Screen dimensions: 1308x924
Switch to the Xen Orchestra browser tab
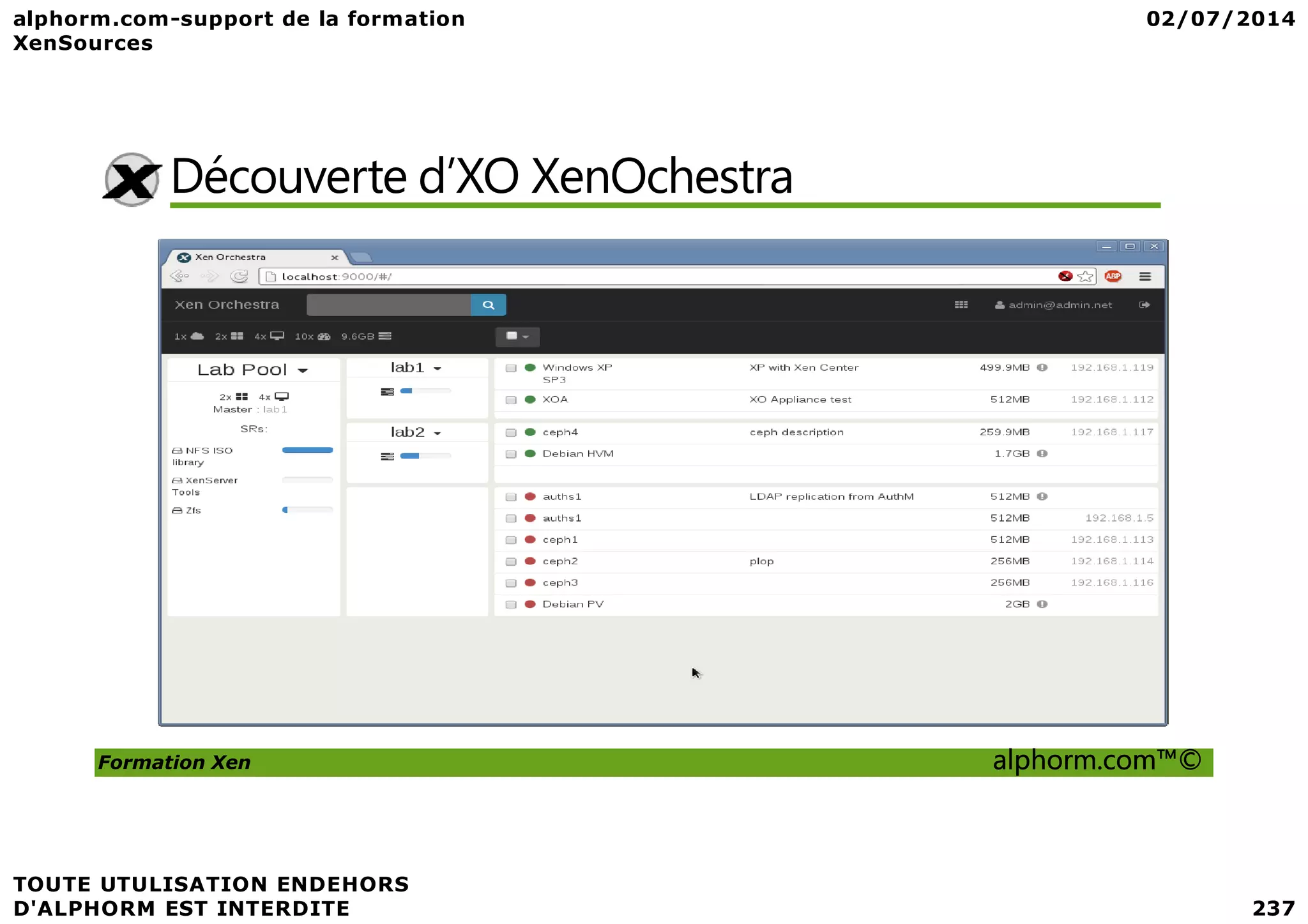click(255, 257)
